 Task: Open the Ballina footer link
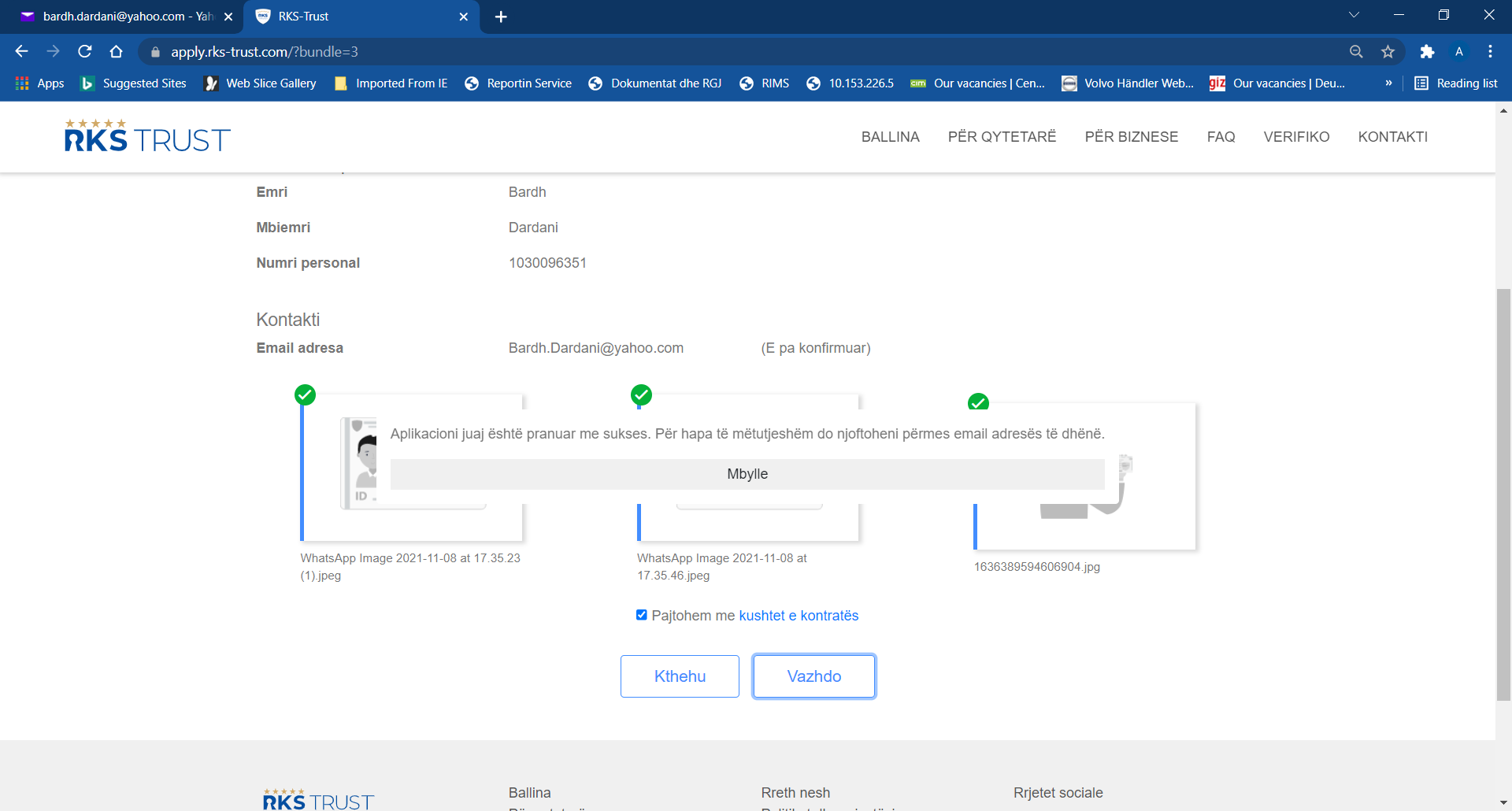pos(529,793)
